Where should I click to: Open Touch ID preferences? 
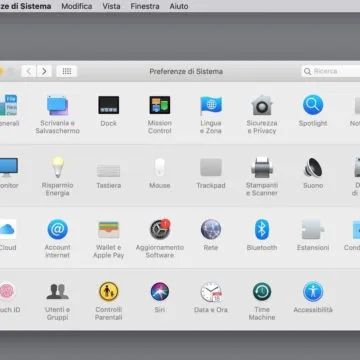point(9,297)
